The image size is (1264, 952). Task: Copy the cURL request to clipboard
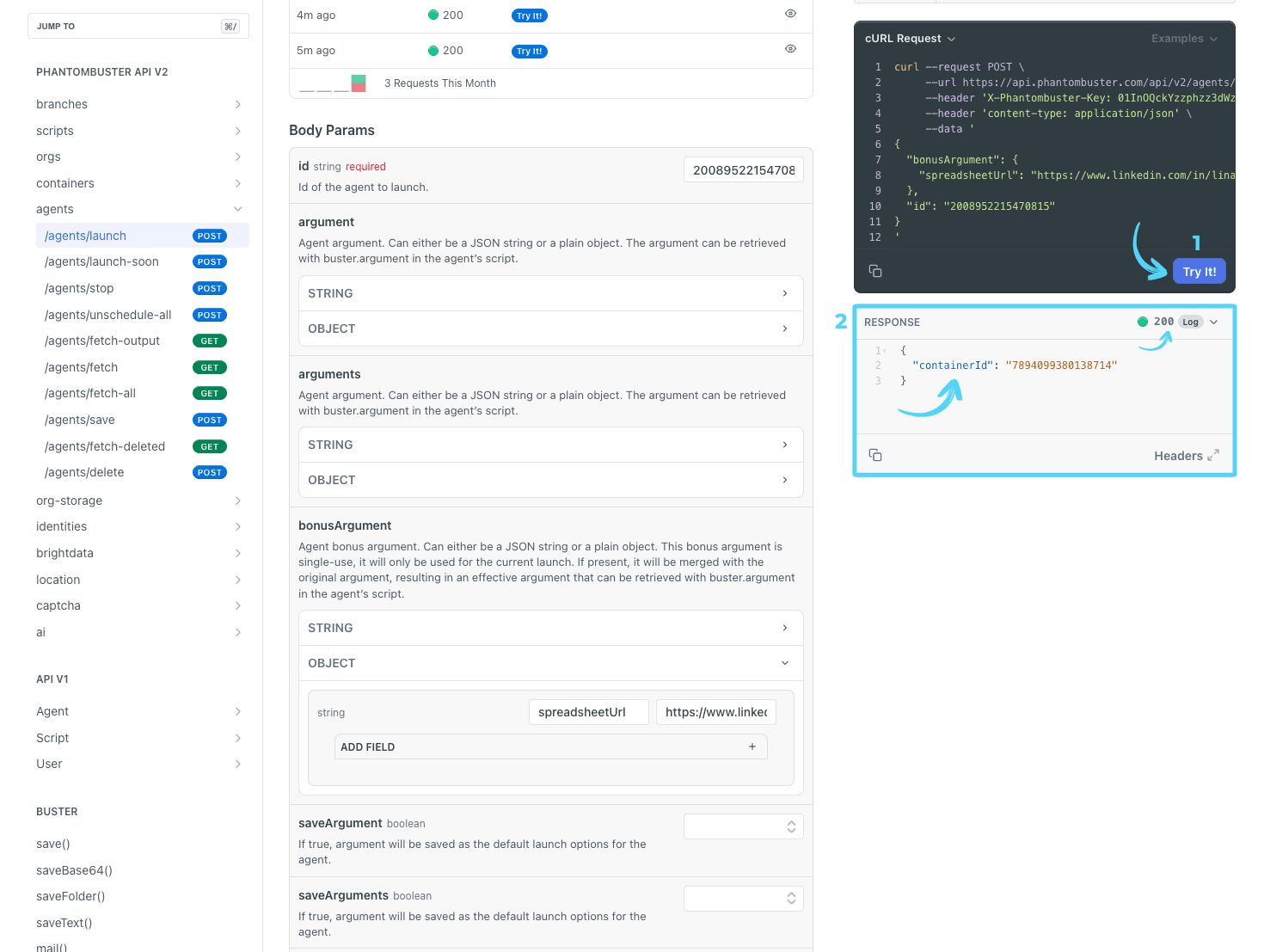[875, 270]
